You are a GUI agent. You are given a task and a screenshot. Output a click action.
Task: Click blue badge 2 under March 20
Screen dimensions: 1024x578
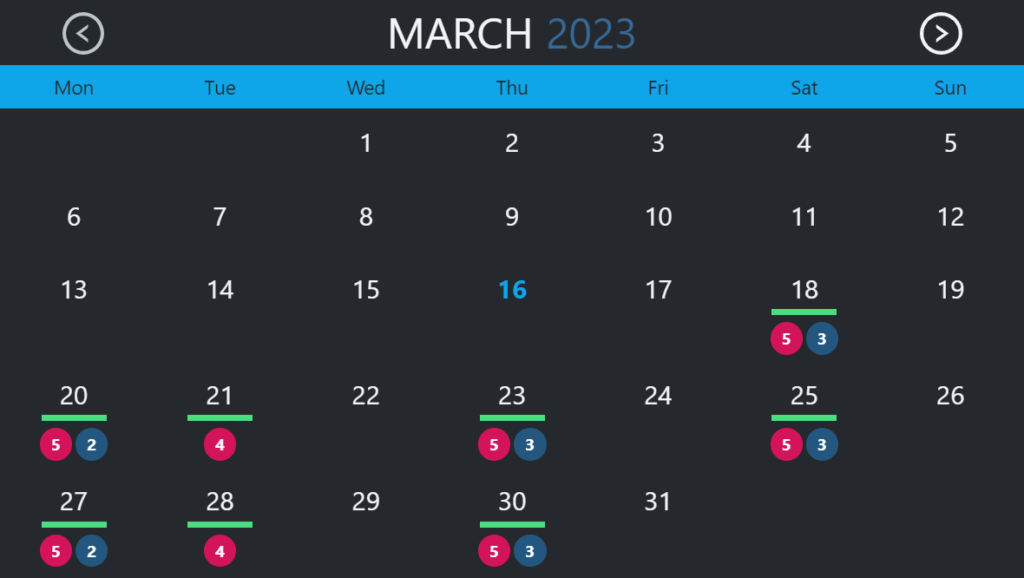tap(91, 445)
